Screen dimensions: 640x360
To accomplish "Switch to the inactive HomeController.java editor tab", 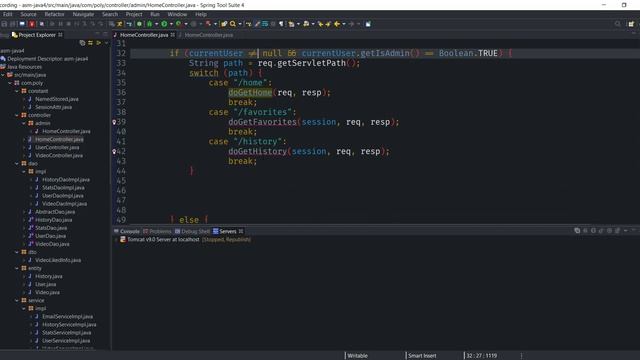I will (x=207, y=35).
